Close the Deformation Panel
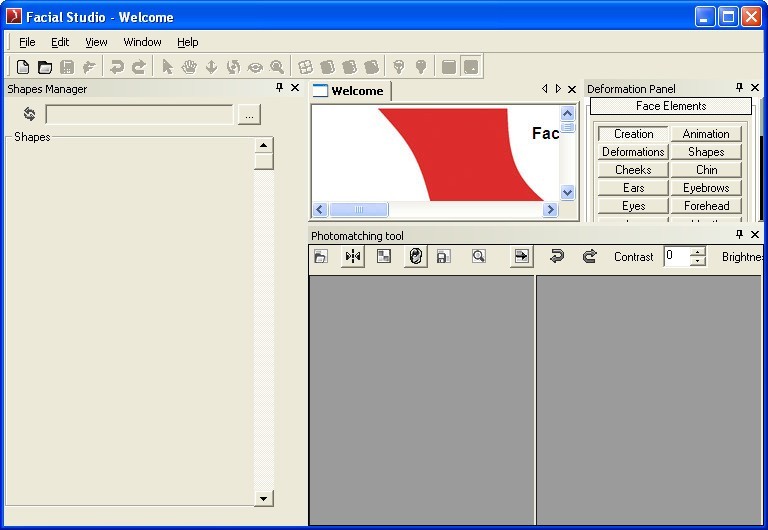Screen dimensions: 768x530 click(755, 88)
